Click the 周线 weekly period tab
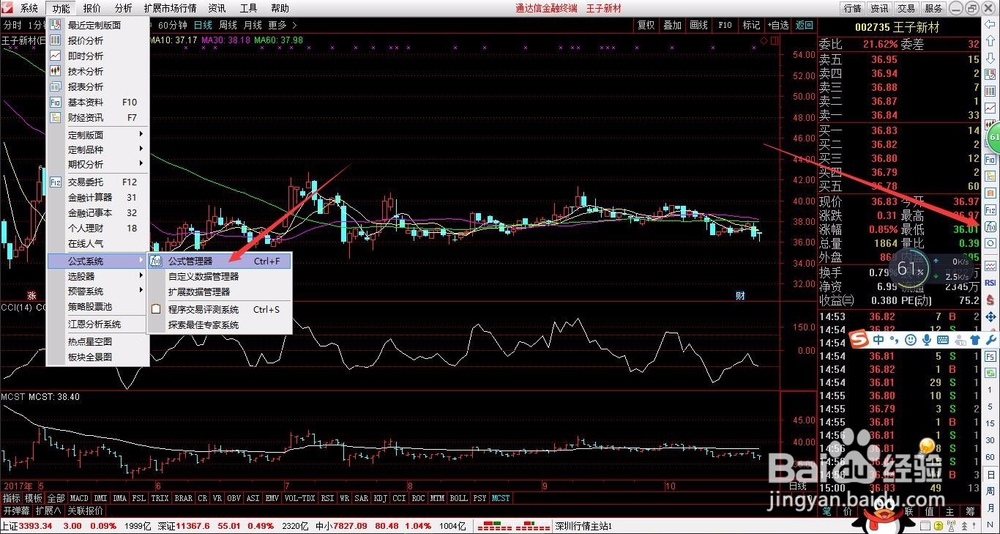The image size is (1000, 534). click(x=228, y=25)
